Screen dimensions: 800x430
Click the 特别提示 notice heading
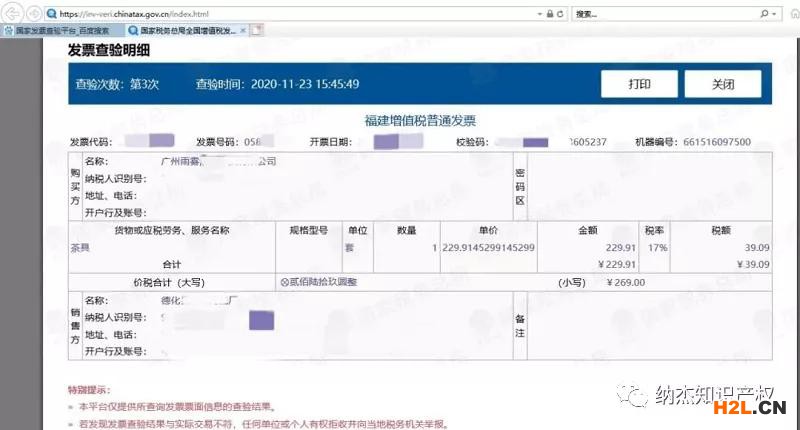(x=88, y=389)
